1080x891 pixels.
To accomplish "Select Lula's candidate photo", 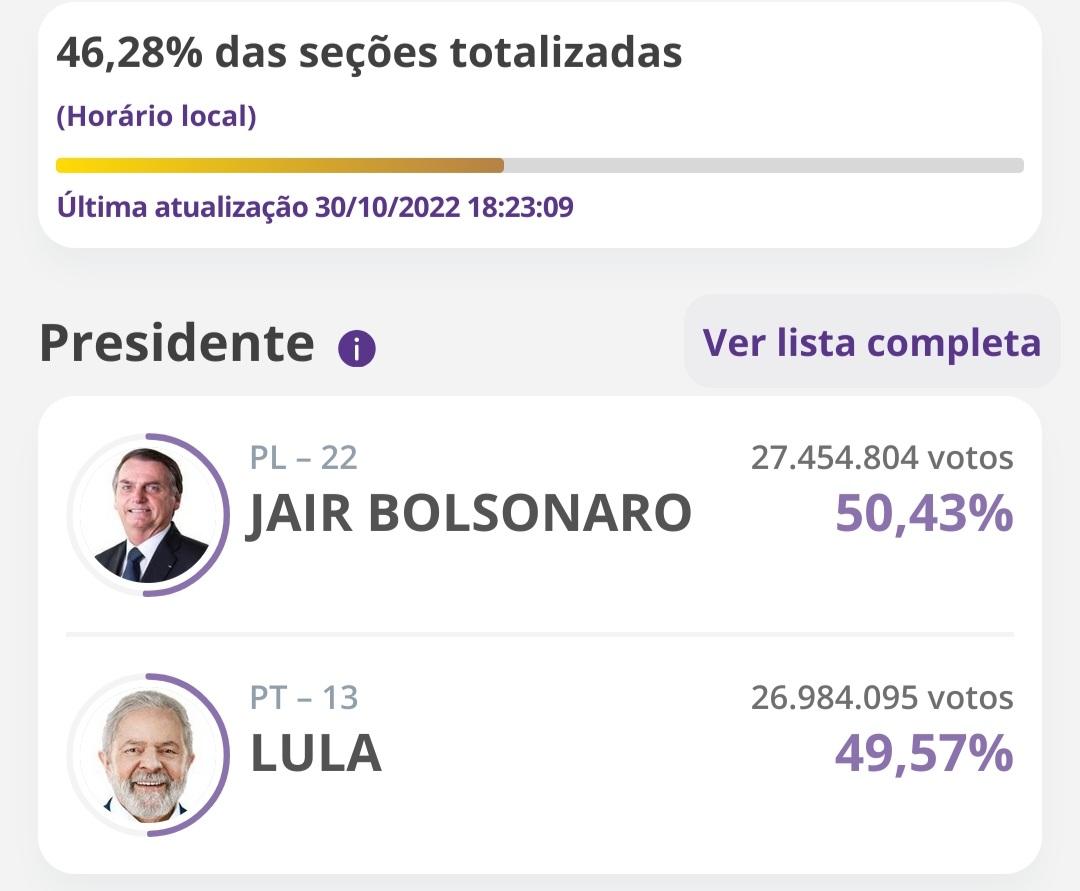I will click(x=147, y=755).
